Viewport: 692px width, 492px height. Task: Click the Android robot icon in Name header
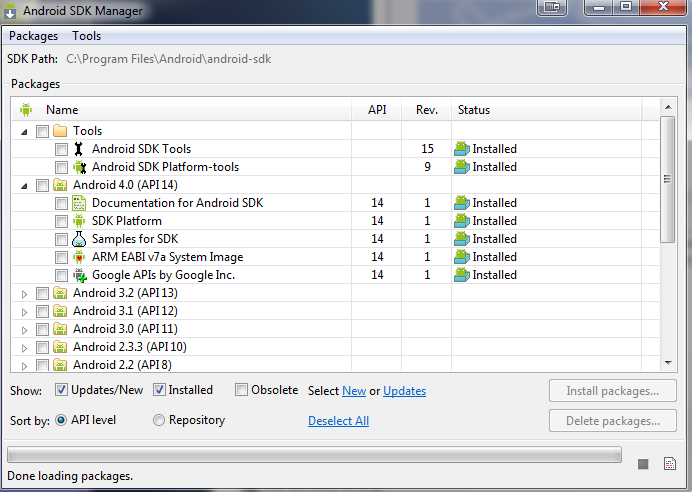point(26,110)
